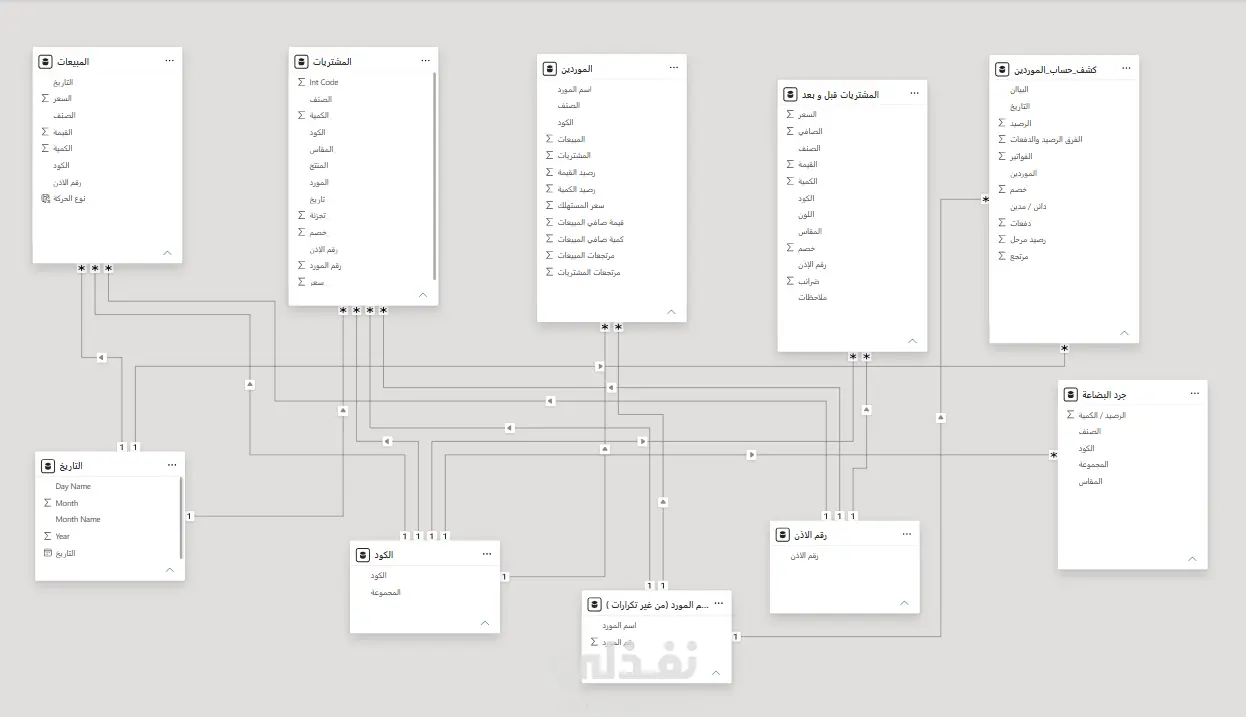
Task: Collapse the كشف_حساب_الموردين table card
Action: 1124,333
